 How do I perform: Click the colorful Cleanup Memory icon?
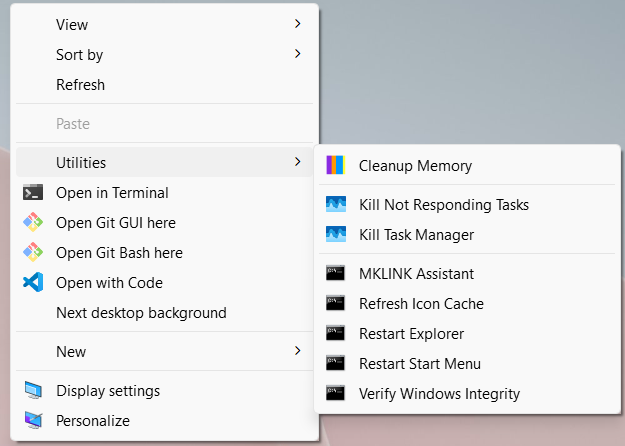[336, 165]
